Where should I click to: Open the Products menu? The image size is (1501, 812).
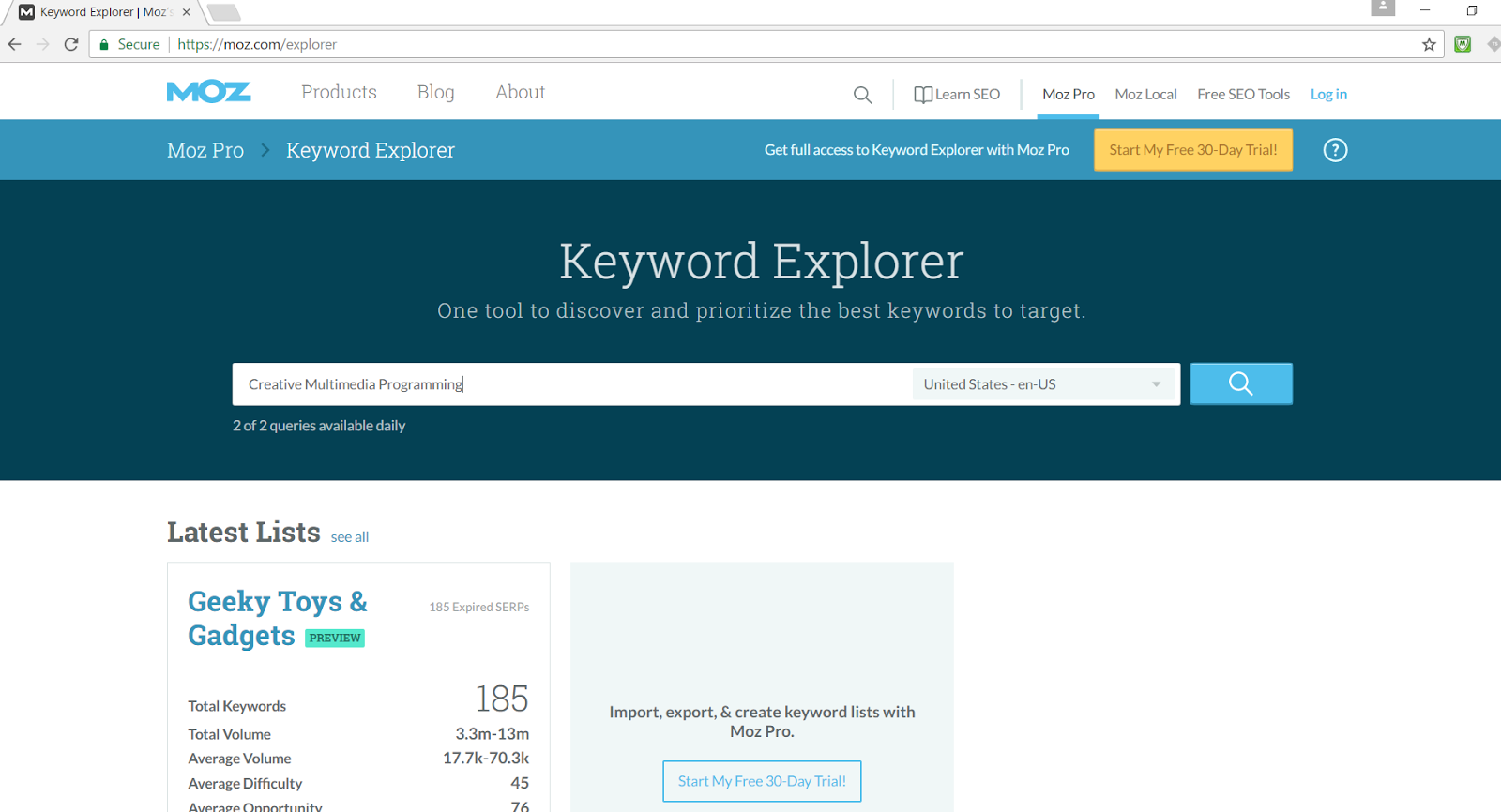pos(339,92)
